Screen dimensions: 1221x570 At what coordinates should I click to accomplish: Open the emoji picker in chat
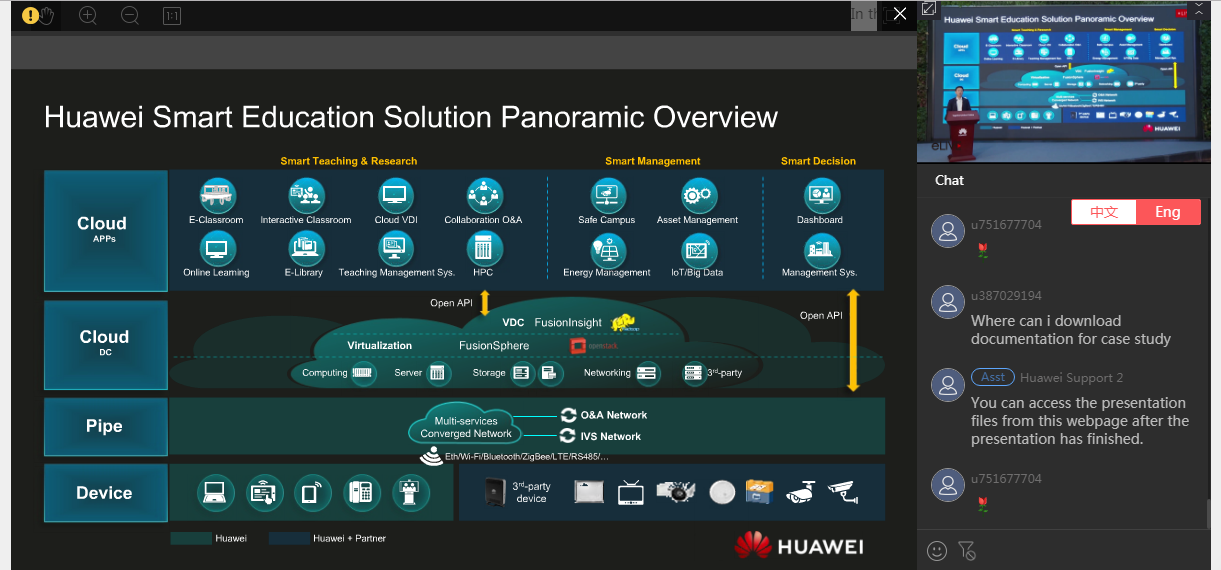click(x=937, y=550)
